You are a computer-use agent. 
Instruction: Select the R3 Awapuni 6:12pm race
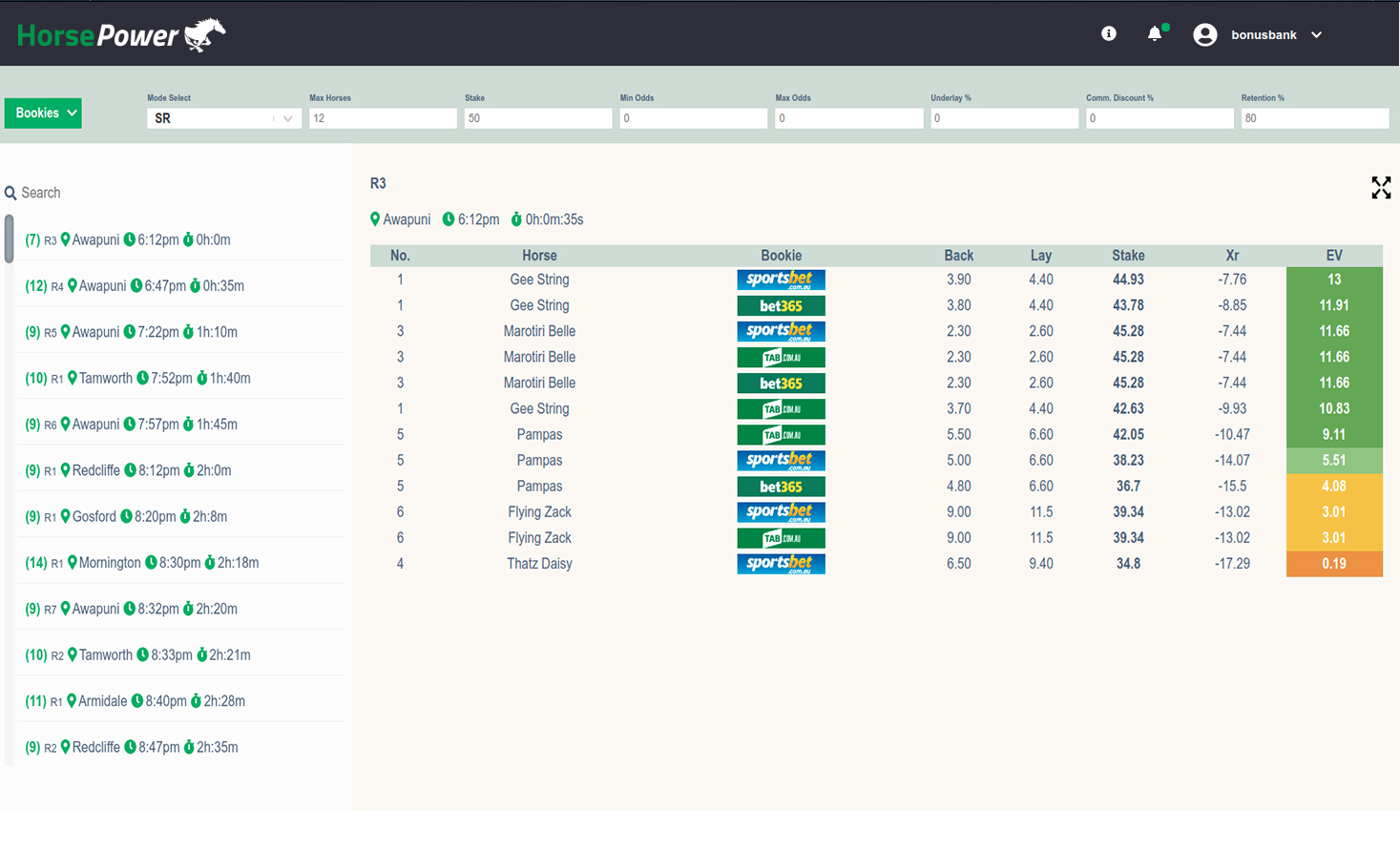[x=180, y=239]
